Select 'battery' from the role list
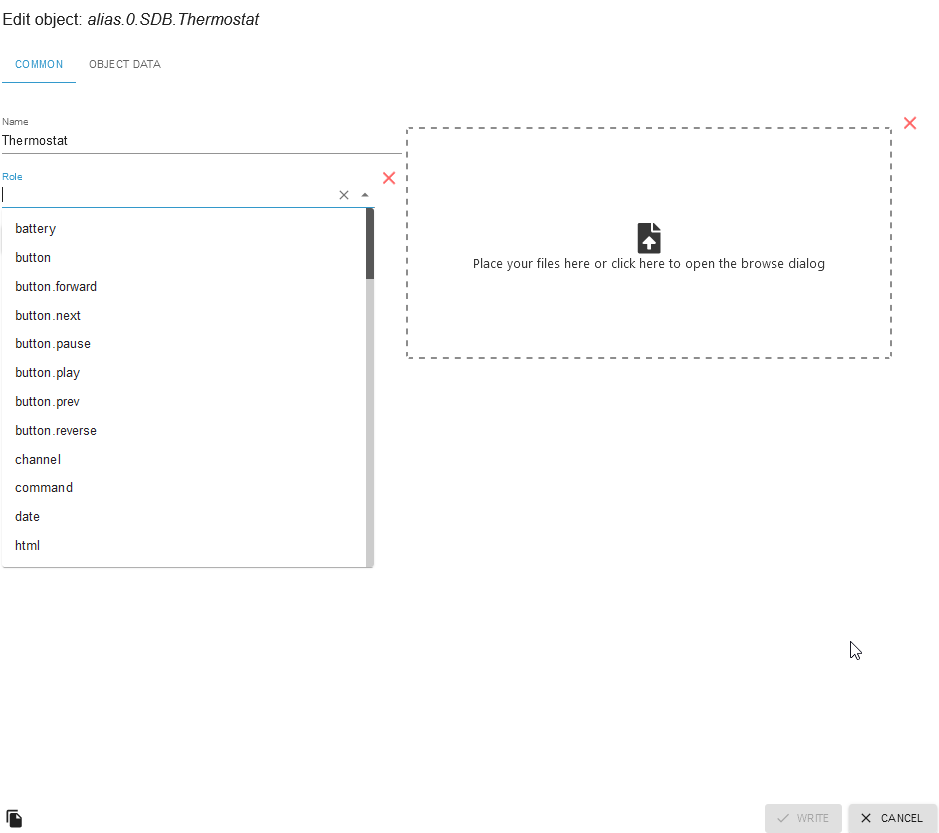The image size is (939, 833). [36, 229]
